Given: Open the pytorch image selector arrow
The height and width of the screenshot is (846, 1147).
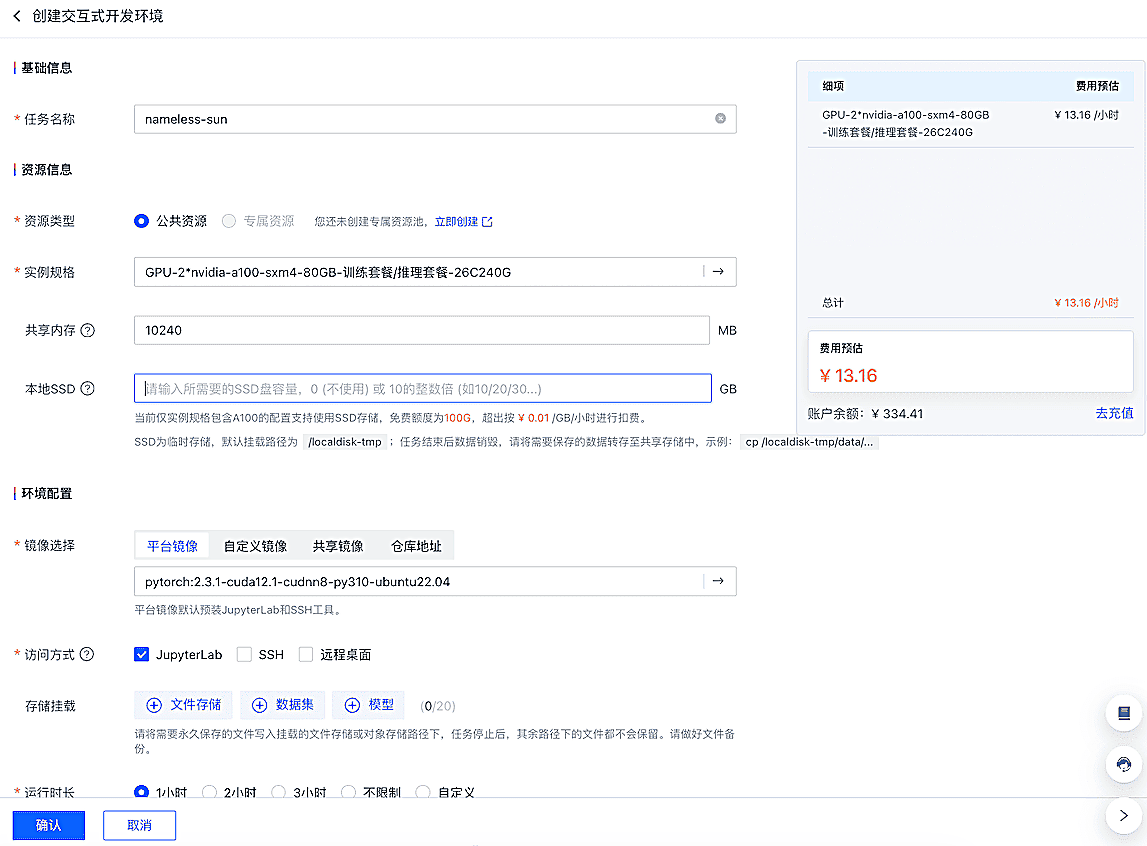Looking at the screenshot, I should coord(718,581).
